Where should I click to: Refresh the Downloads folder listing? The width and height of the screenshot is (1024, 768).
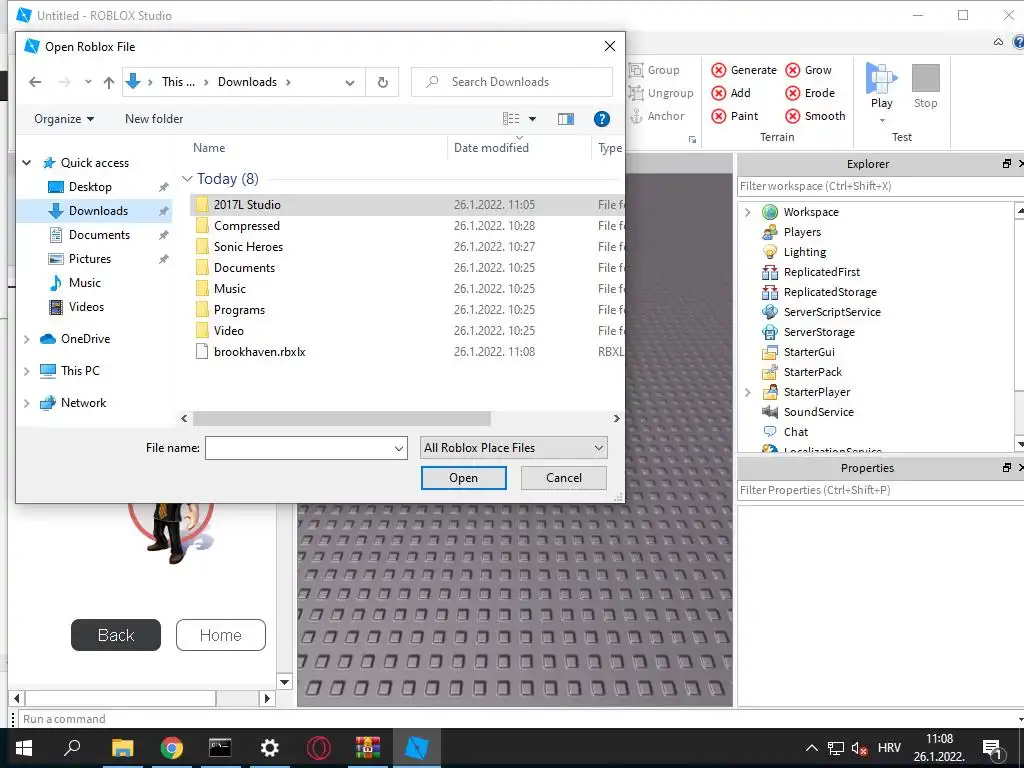(x=383, y=82)
